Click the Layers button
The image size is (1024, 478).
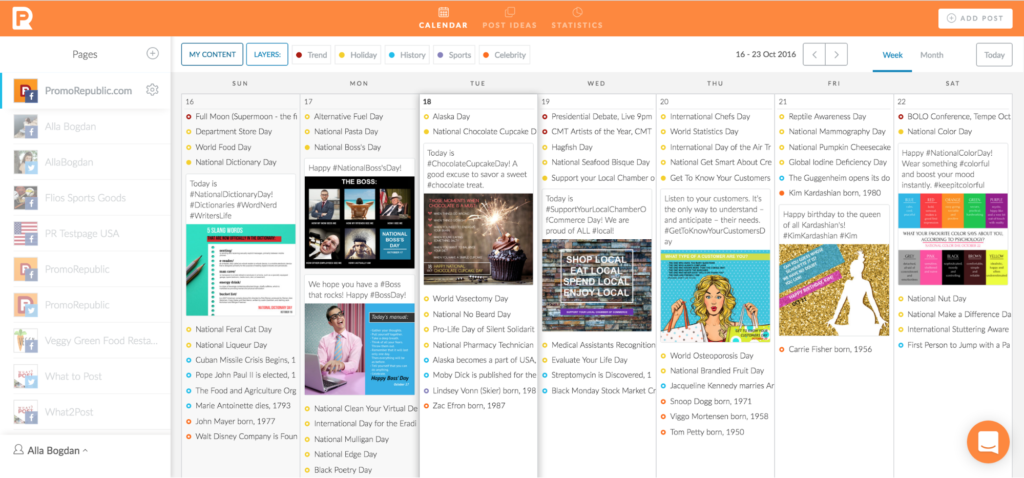coord(267,55)
